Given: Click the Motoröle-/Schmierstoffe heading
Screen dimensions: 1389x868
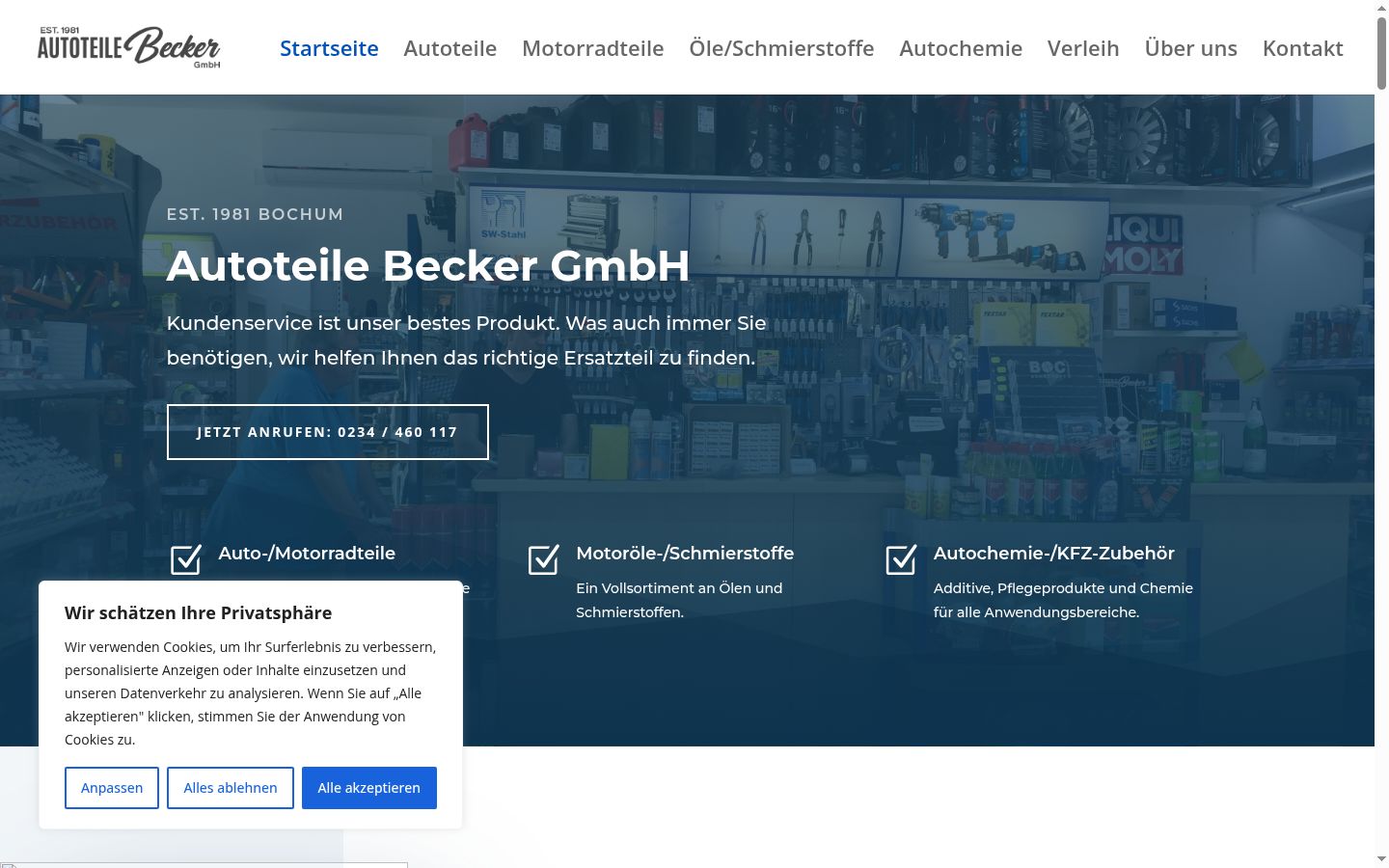Looking at the screenshot, I should coord(685,554).
